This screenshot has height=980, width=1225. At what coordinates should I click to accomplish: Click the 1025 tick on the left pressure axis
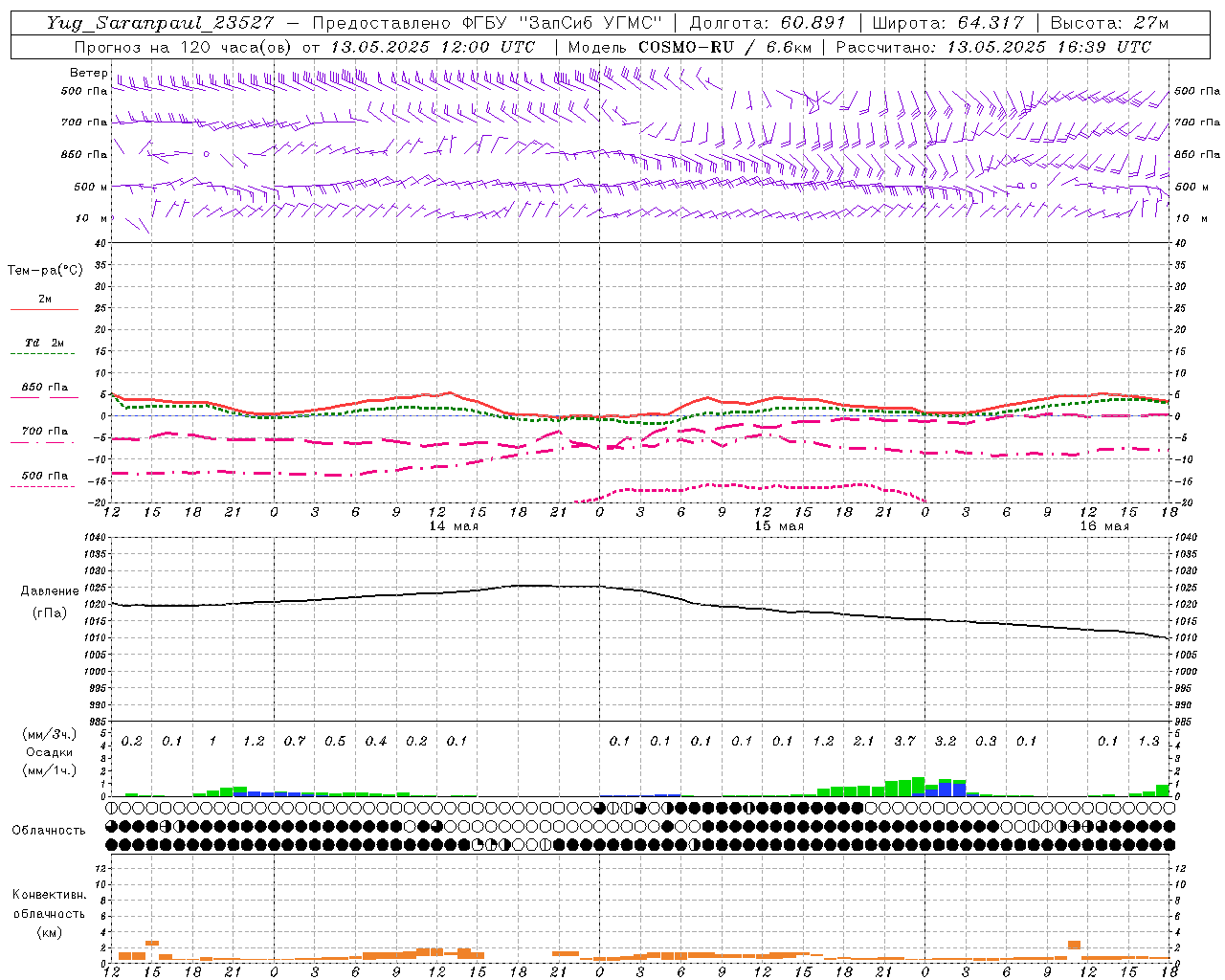pyautogui.click(x=96, y=588)
